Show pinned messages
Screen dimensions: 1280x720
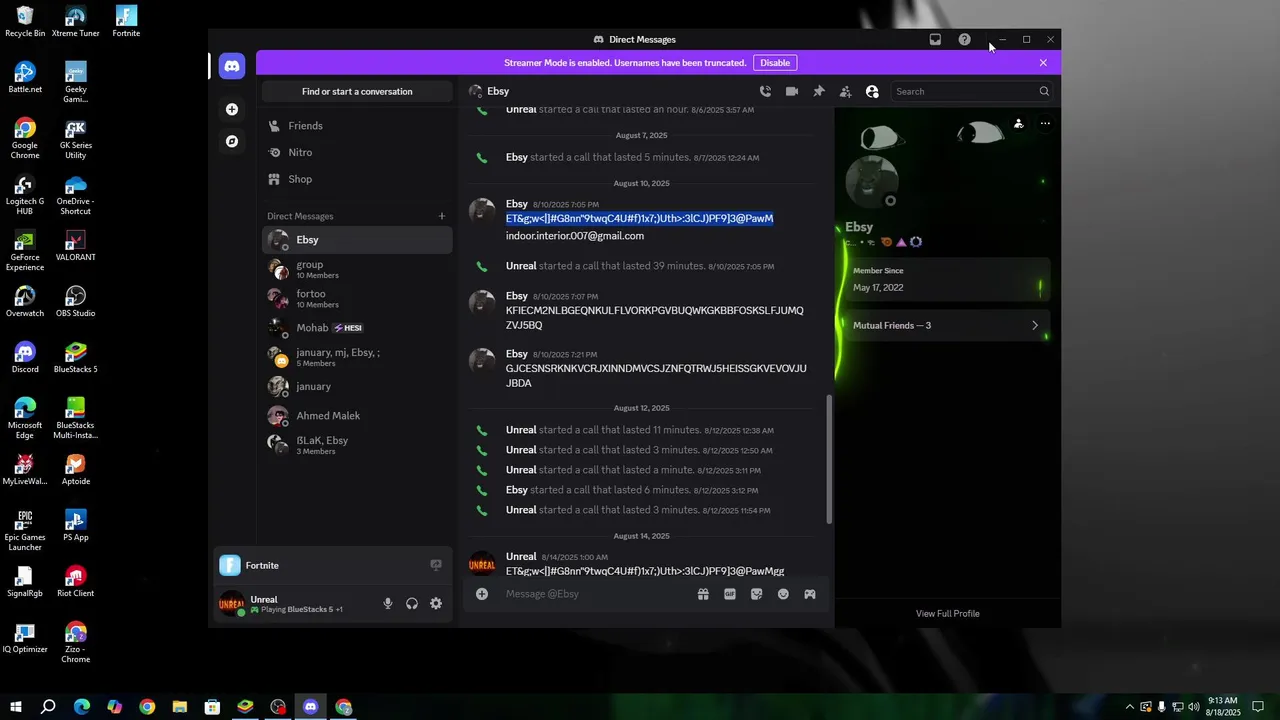[x=819, y=91]
